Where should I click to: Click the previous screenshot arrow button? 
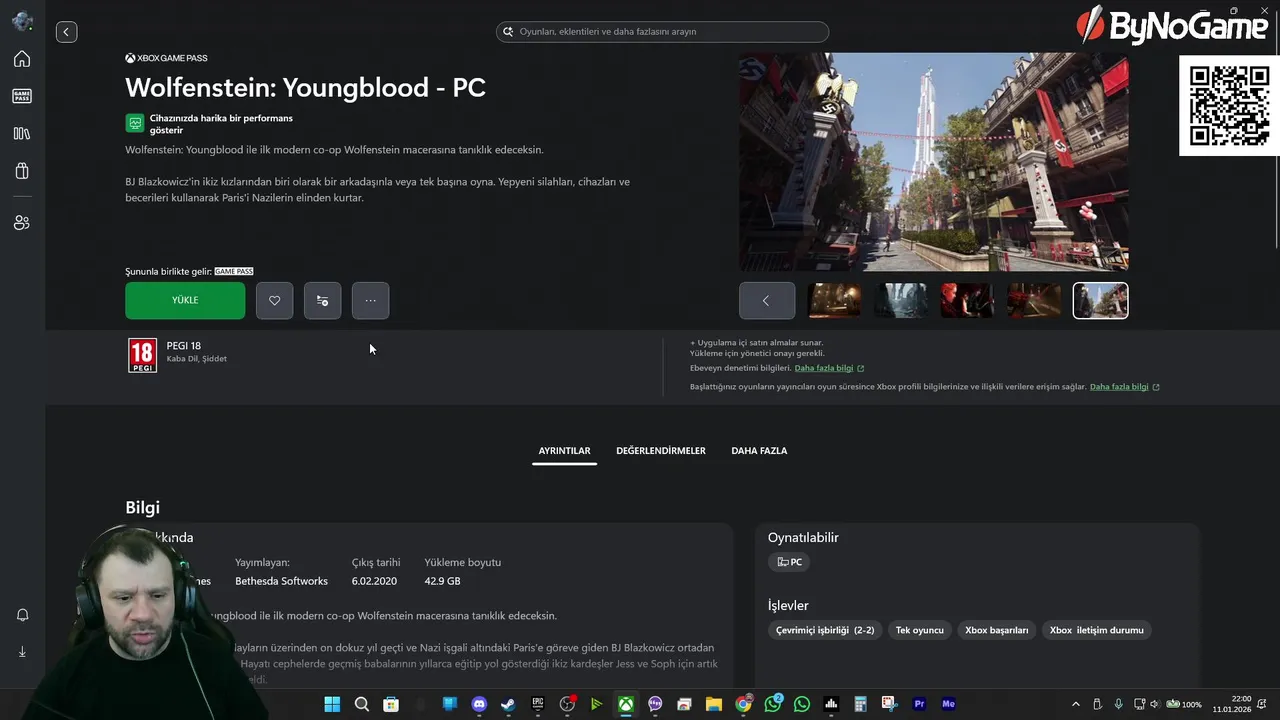[767, 300]
